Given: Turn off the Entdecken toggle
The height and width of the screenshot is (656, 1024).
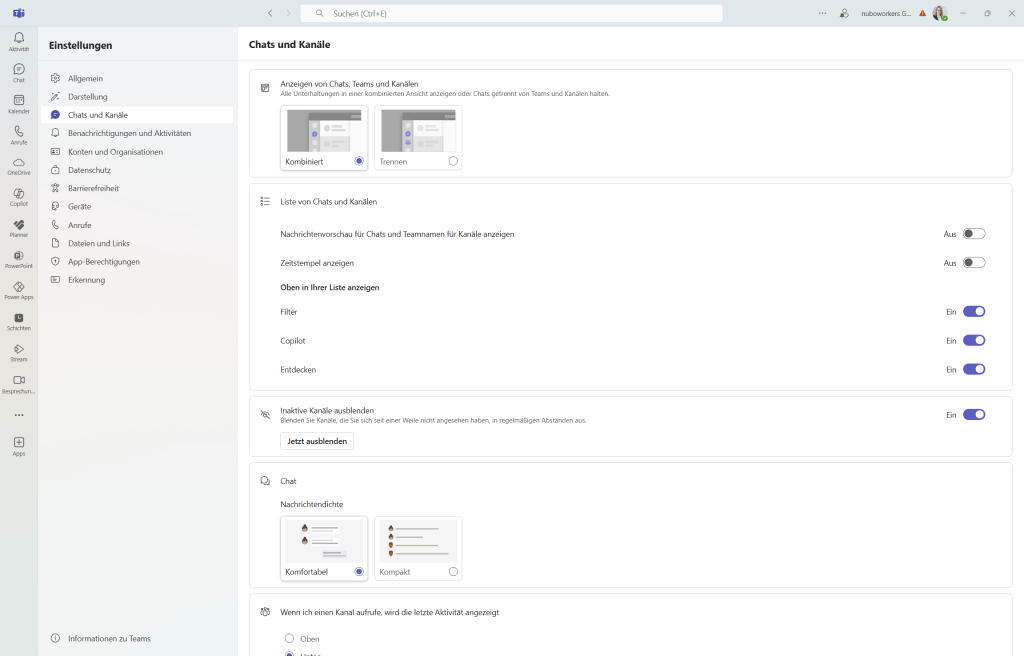Looking at the screenshot, I should (974, 369).
